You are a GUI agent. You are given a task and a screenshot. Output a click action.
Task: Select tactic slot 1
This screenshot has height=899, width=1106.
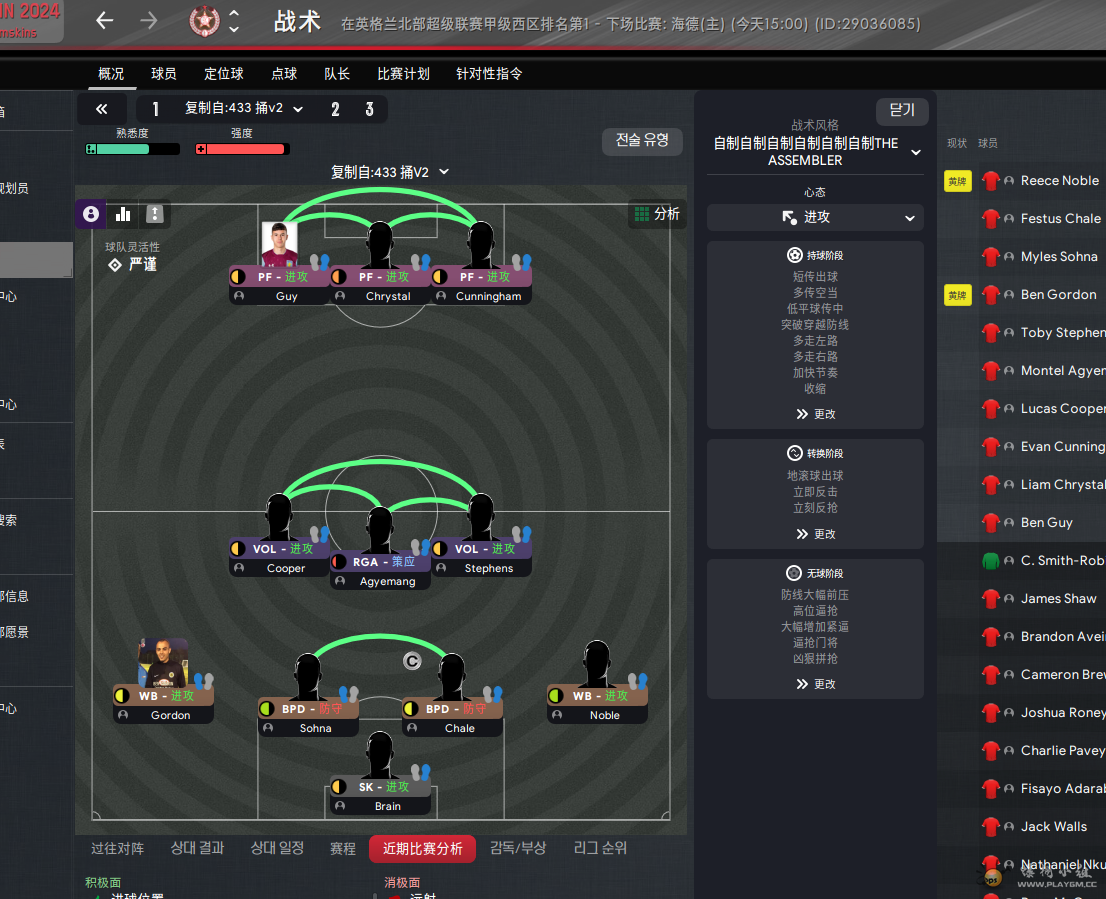point(155,109)
